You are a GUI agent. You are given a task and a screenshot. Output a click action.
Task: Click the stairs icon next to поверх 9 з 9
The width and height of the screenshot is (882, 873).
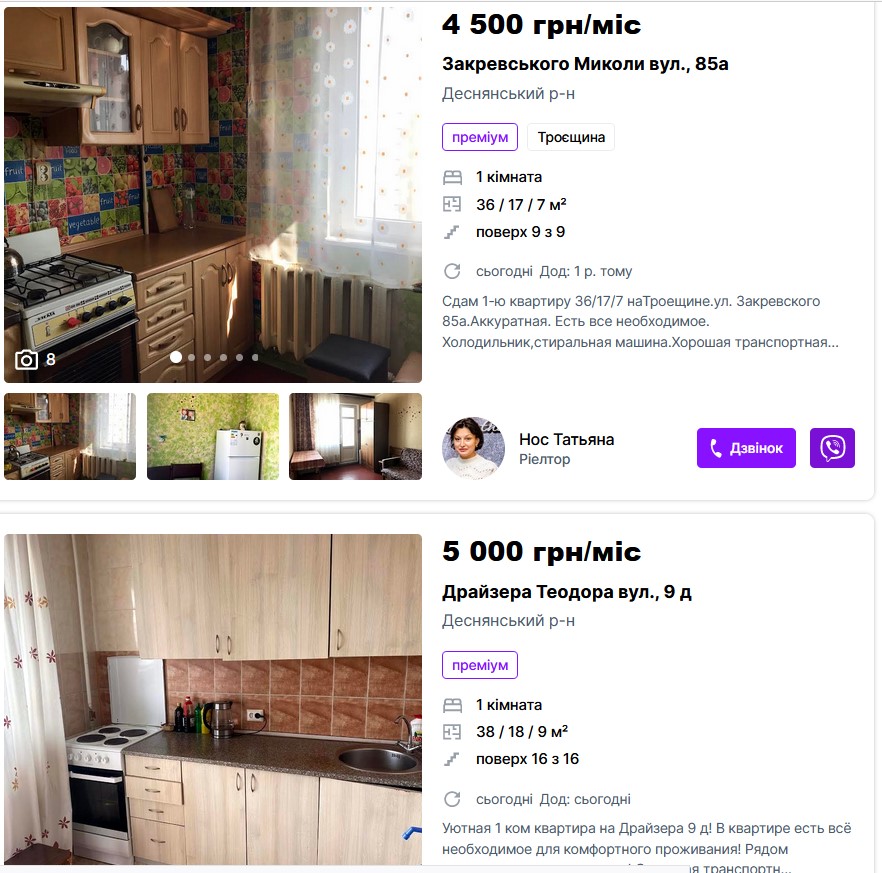coord(452,232)
